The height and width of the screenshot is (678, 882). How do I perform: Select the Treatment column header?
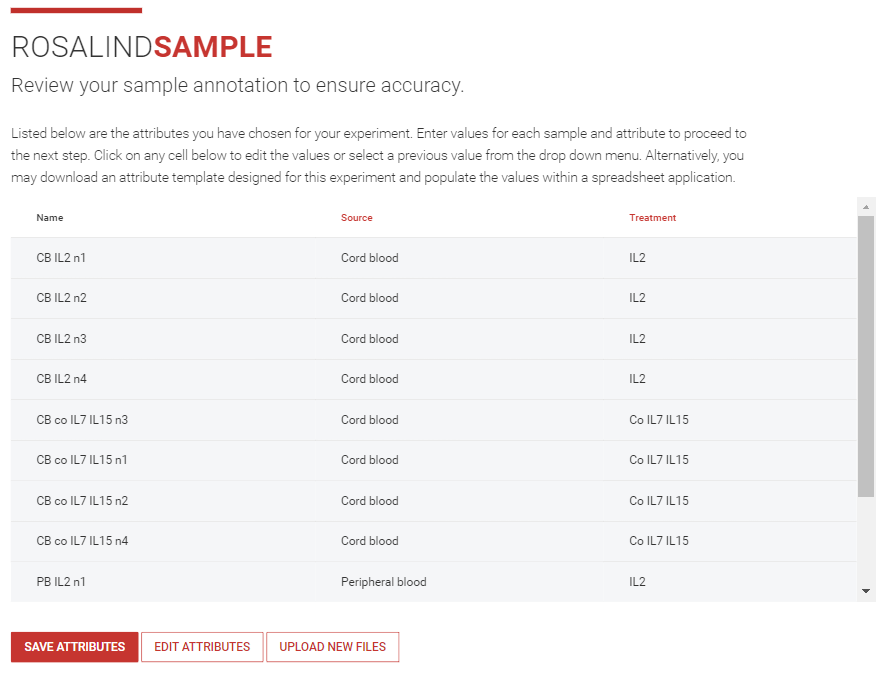coord(652,218)
